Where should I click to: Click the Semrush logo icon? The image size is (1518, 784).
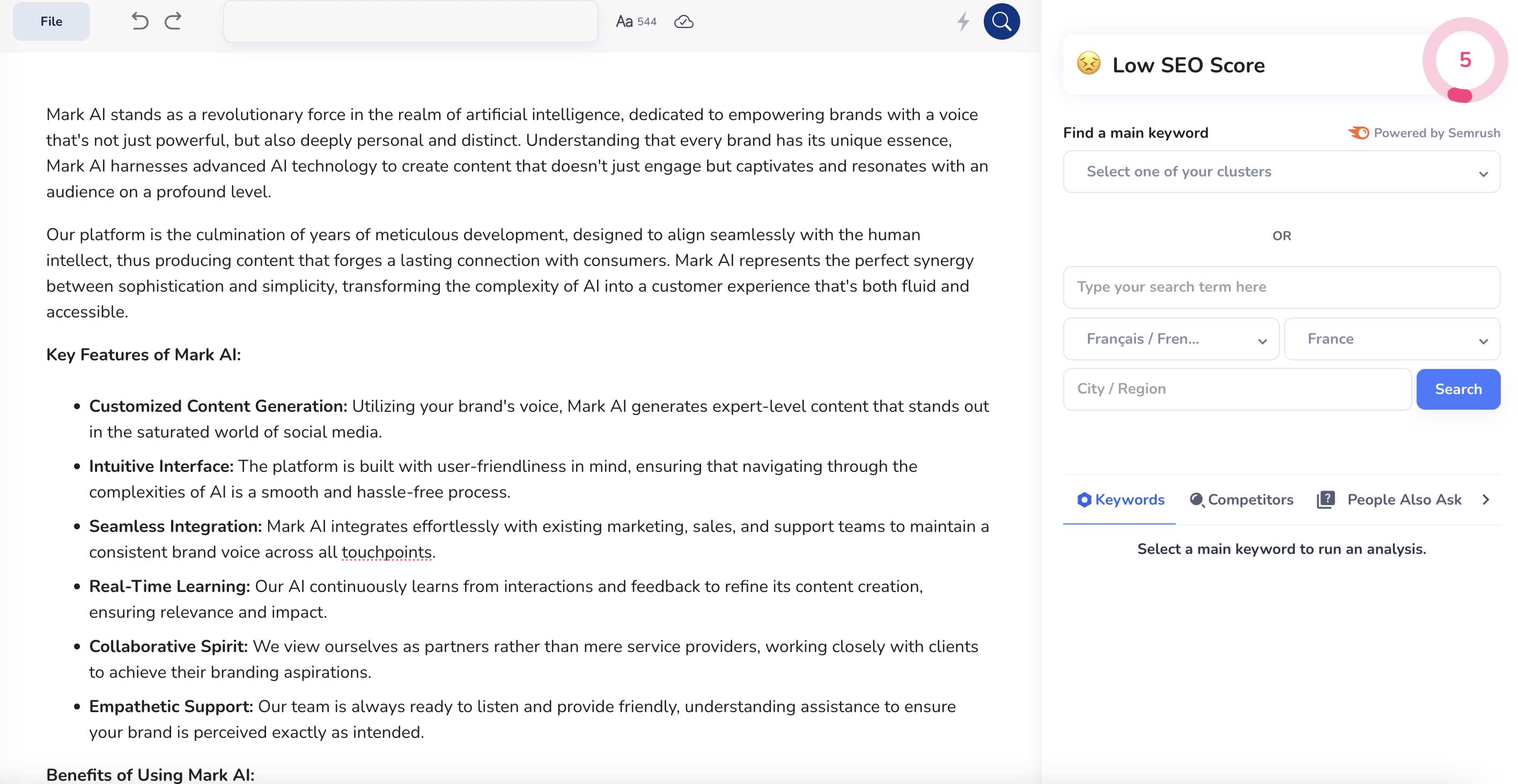tap(1358, 133)
